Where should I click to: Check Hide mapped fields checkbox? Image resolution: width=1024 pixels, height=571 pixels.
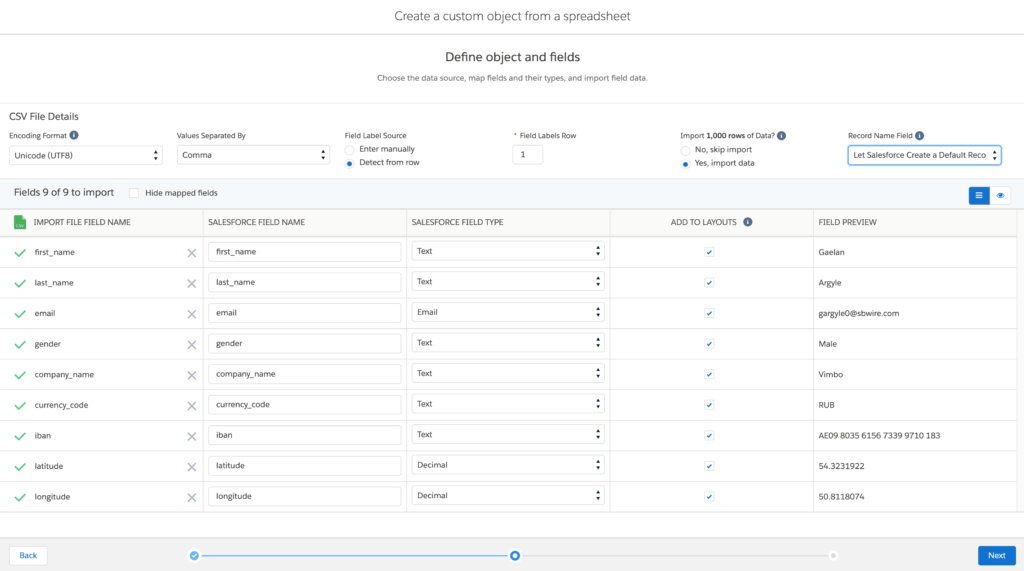(x=134, y=193)
